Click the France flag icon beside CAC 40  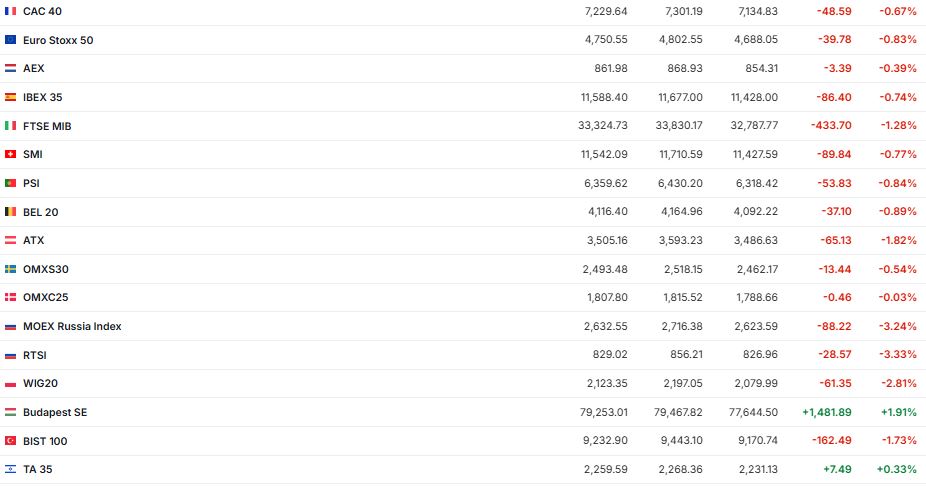10,11
